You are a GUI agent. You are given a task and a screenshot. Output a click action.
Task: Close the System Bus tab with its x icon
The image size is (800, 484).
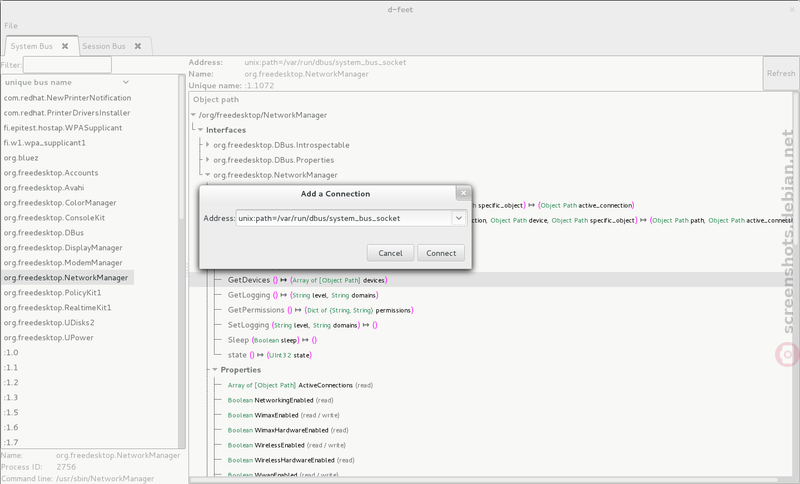click(x=65, y=46)
